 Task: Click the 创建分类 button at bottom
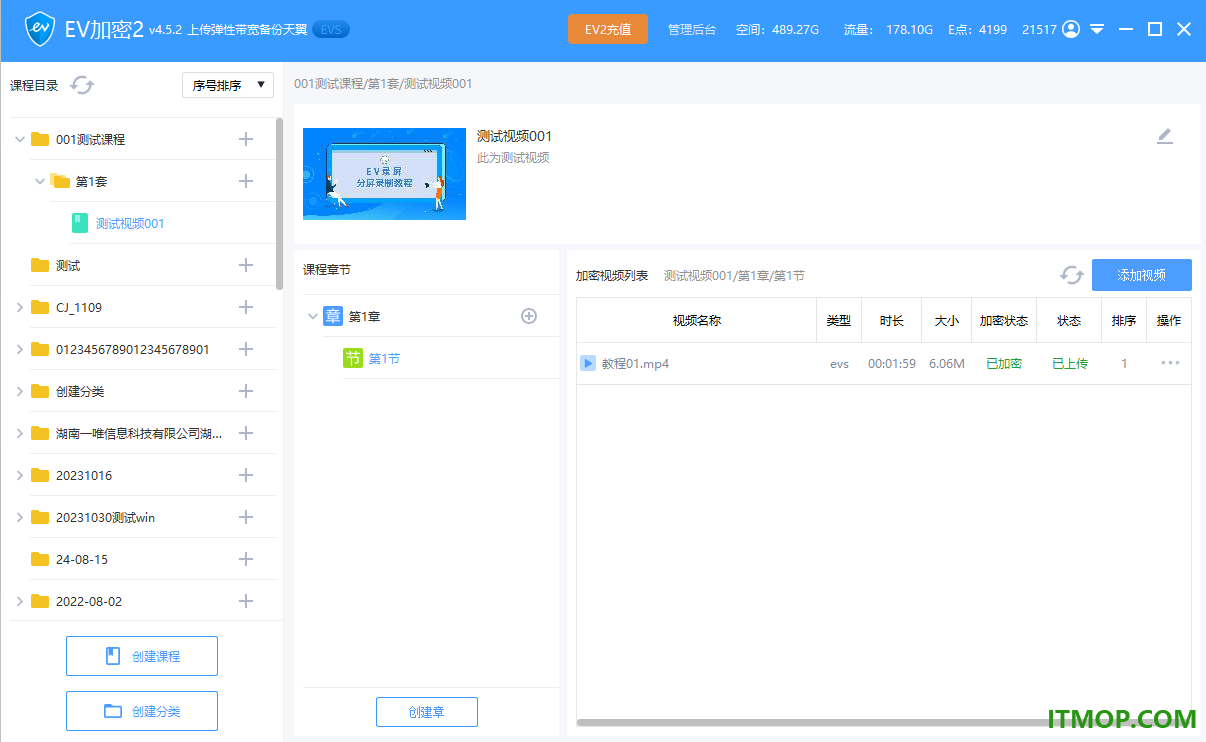(x=142, y=711)
